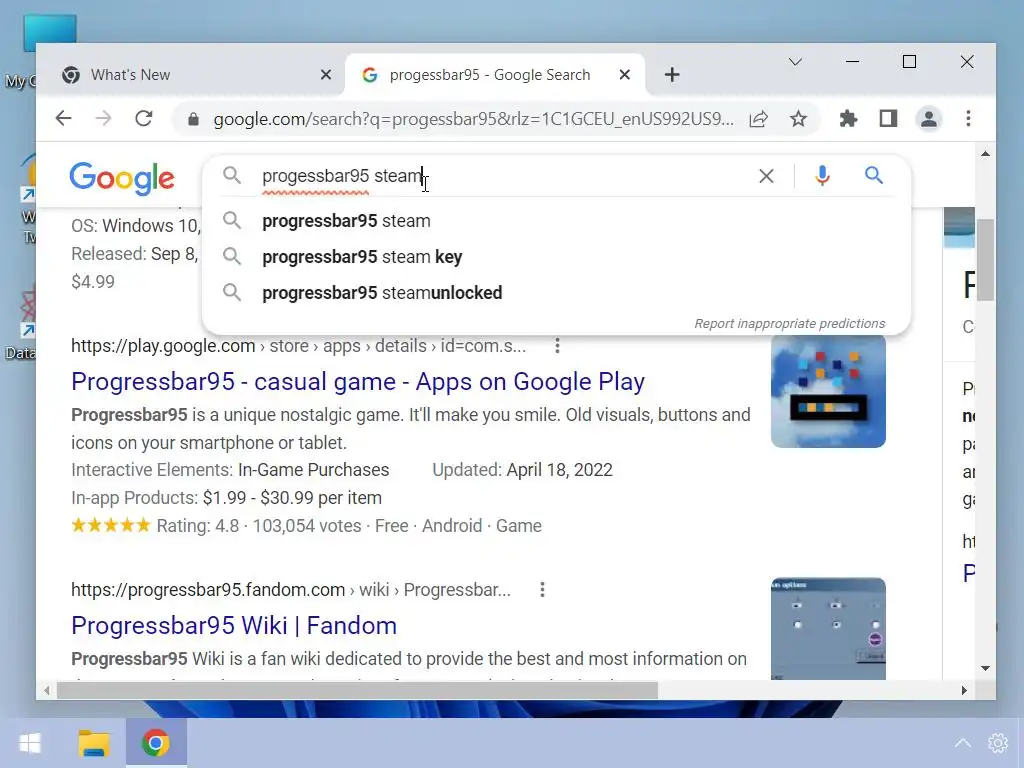Click the vertical scrollbar thumb

coord(985,260)
